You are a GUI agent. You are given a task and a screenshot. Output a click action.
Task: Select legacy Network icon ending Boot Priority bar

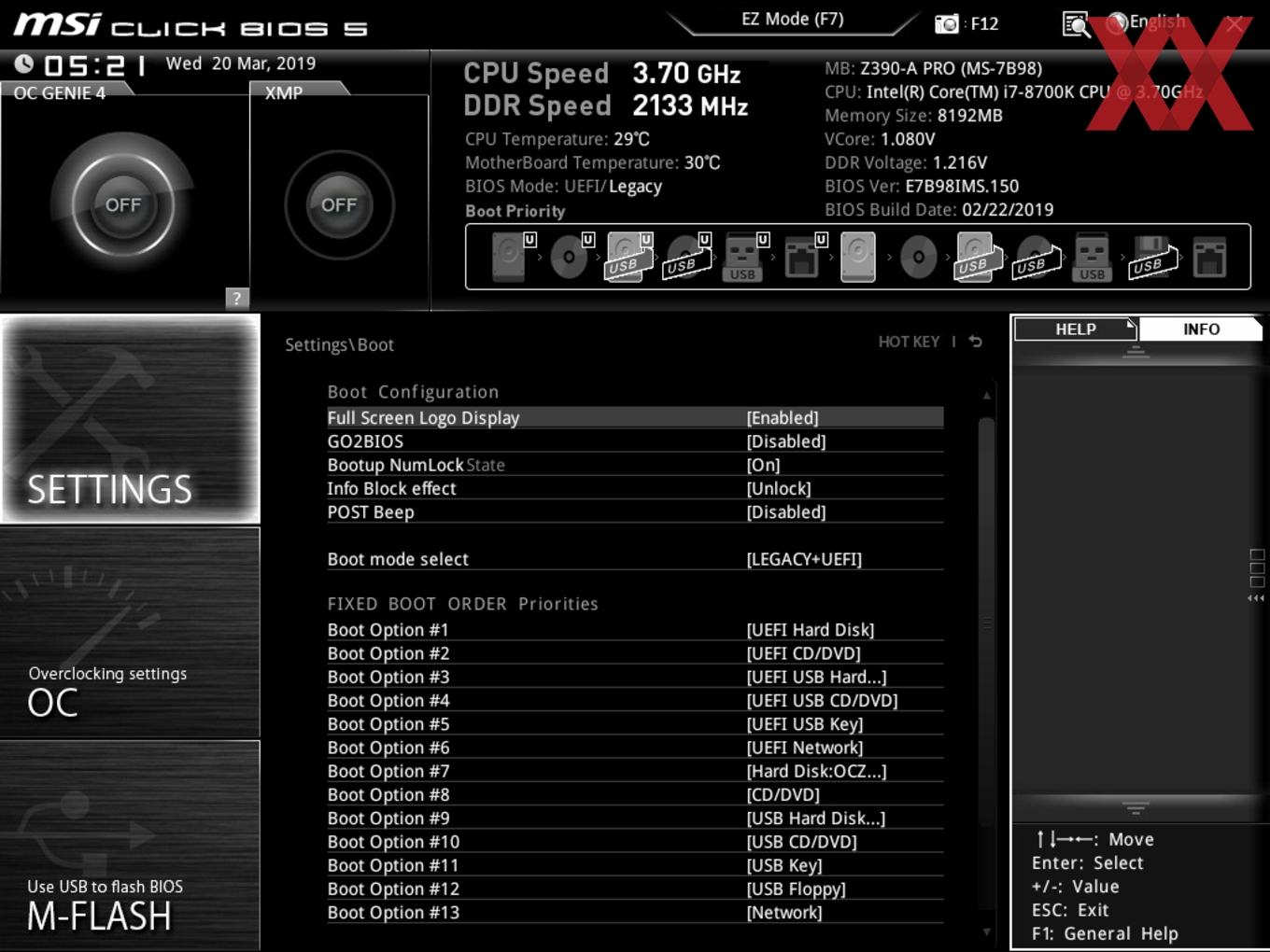click(1209, 257)
